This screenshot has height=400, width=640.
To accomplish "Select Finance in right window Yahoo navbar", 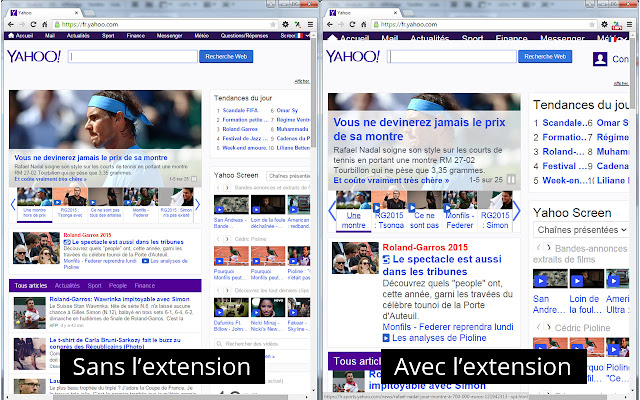I will [x=511, y=38].
